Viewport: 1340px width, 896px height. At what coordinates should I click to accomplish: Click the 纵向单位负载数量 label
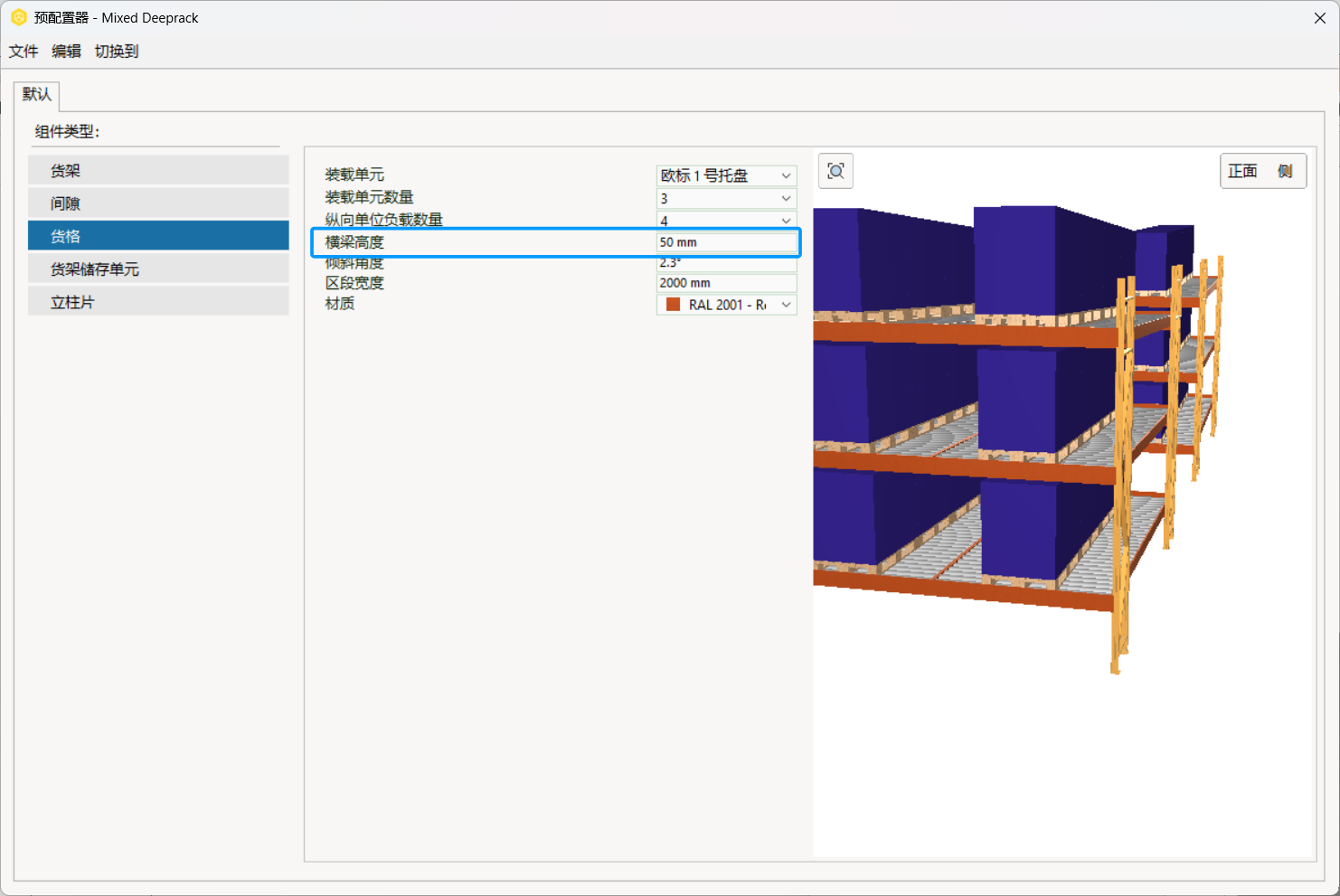coord(383,220)
